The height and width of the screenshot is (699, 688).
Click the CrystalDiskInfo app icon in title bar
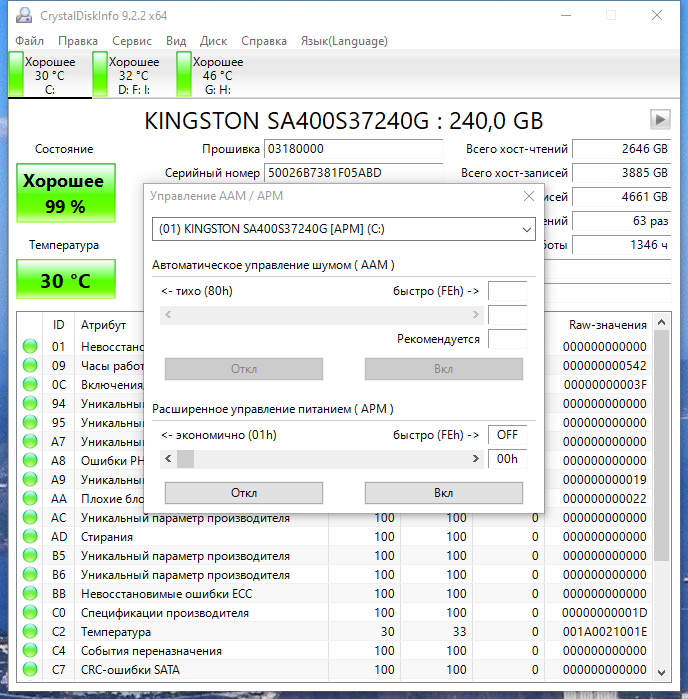[x=24, y=16]
